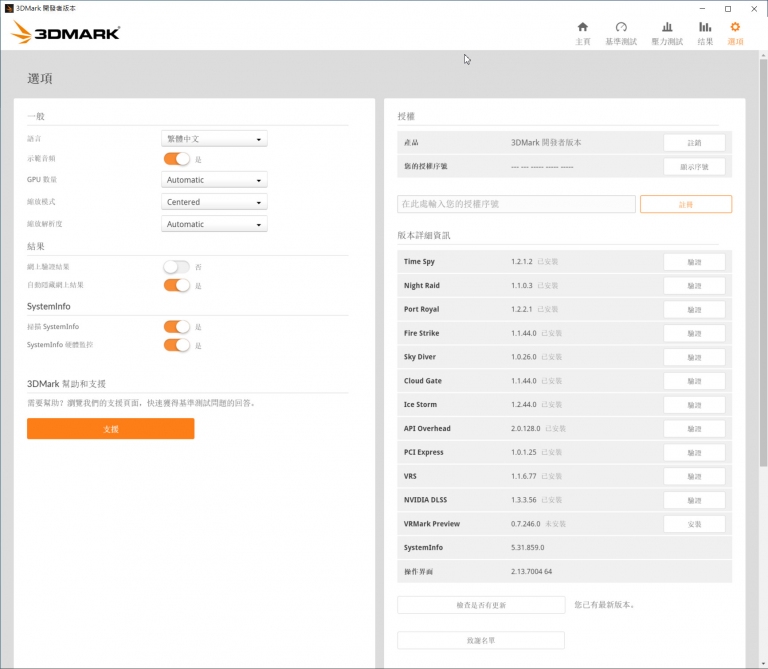
Task: Click the SystemInfo version 5.31.859.0
Action: [528, 548]
